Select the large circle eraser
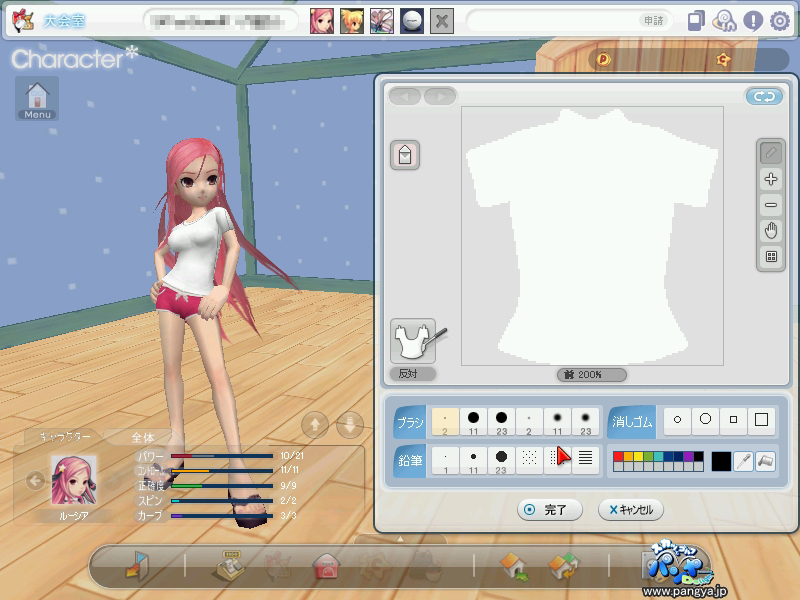 click(705, 420)
